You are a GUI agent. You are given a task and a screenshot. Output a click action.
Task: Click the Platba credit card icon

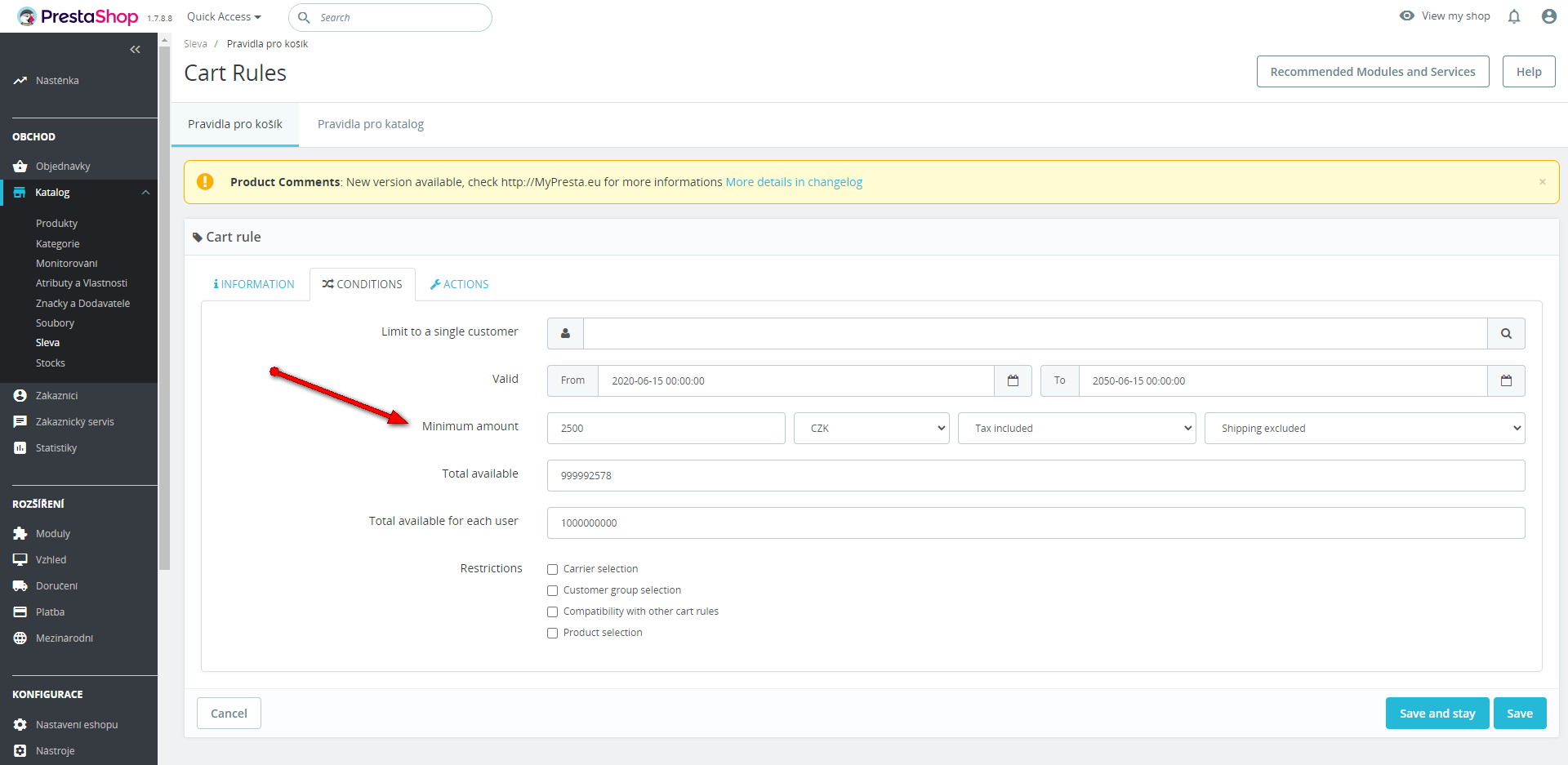pos(20,612)
